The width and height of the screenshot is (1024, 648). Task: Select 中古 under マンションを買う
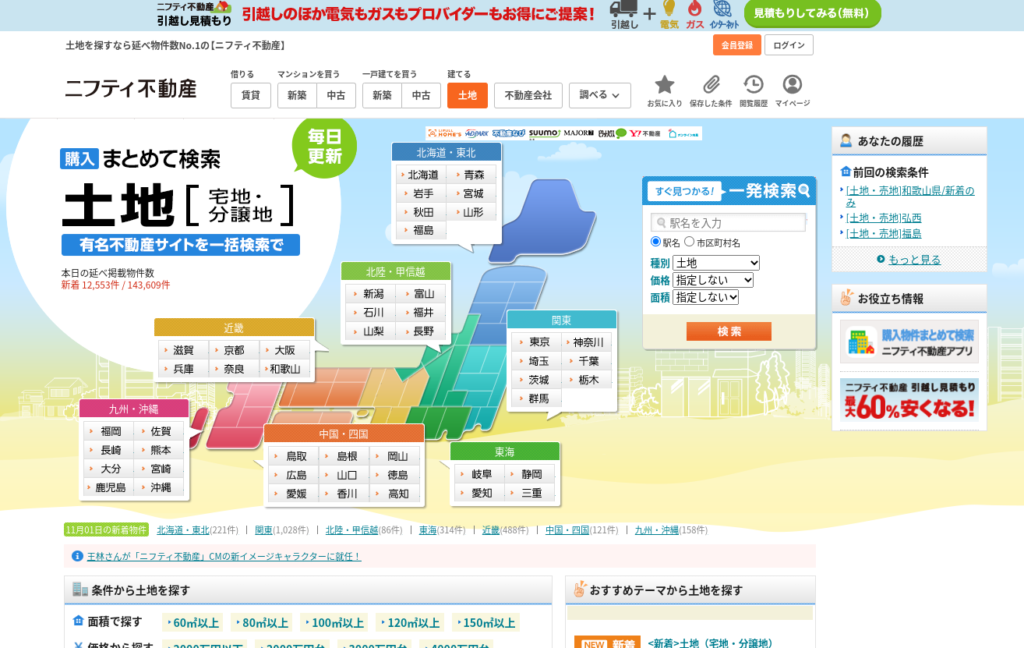[336, 95]
